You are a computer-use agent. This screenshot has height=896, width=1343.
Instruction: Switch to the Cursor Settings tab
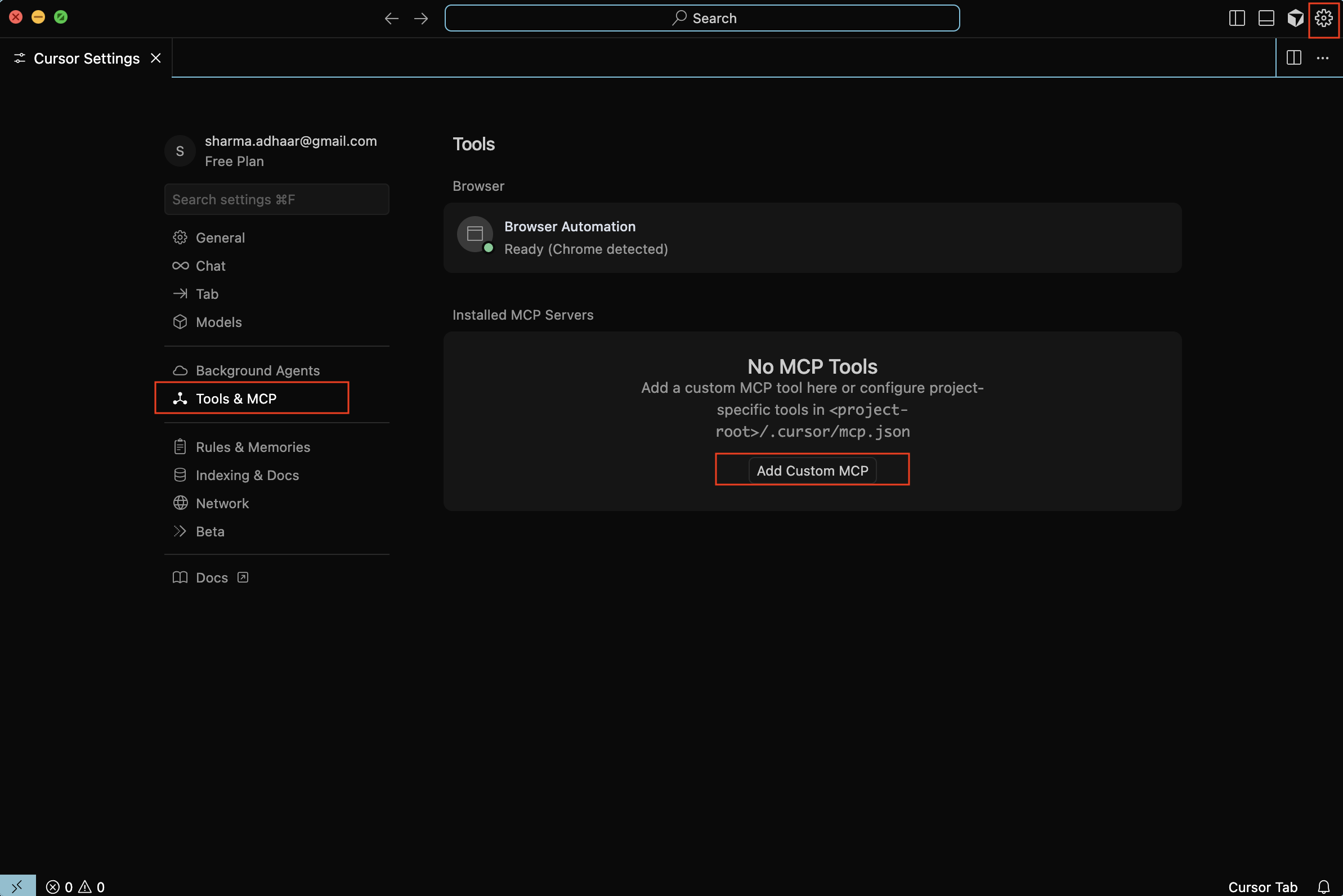coord(86,58)
